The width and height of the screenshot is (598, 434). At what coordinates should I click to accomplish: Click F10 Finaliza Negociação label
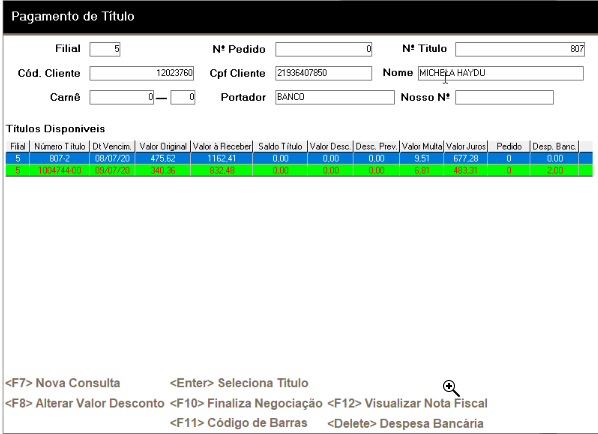pyautogui.click(x=246, y=403)
